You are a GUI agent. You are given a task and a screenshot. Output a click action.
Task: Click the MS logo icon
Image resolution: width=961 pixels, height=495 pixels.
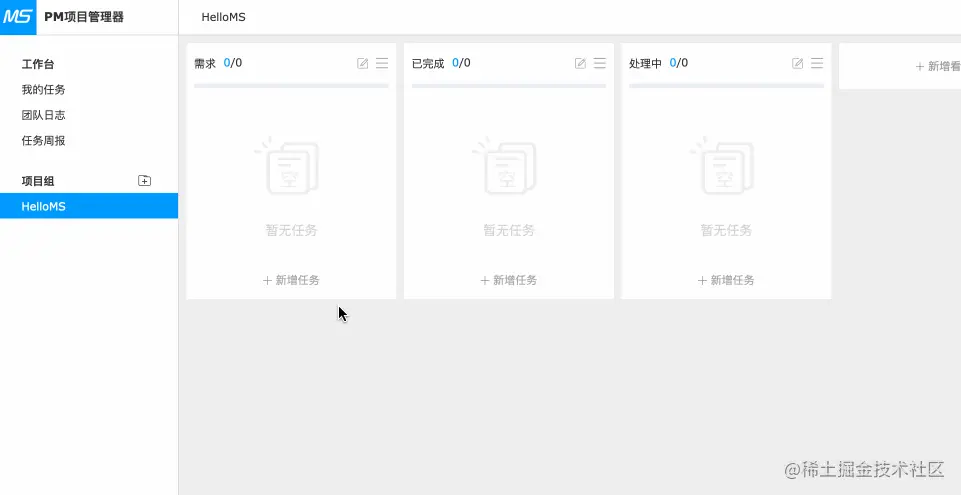(18, 17)
